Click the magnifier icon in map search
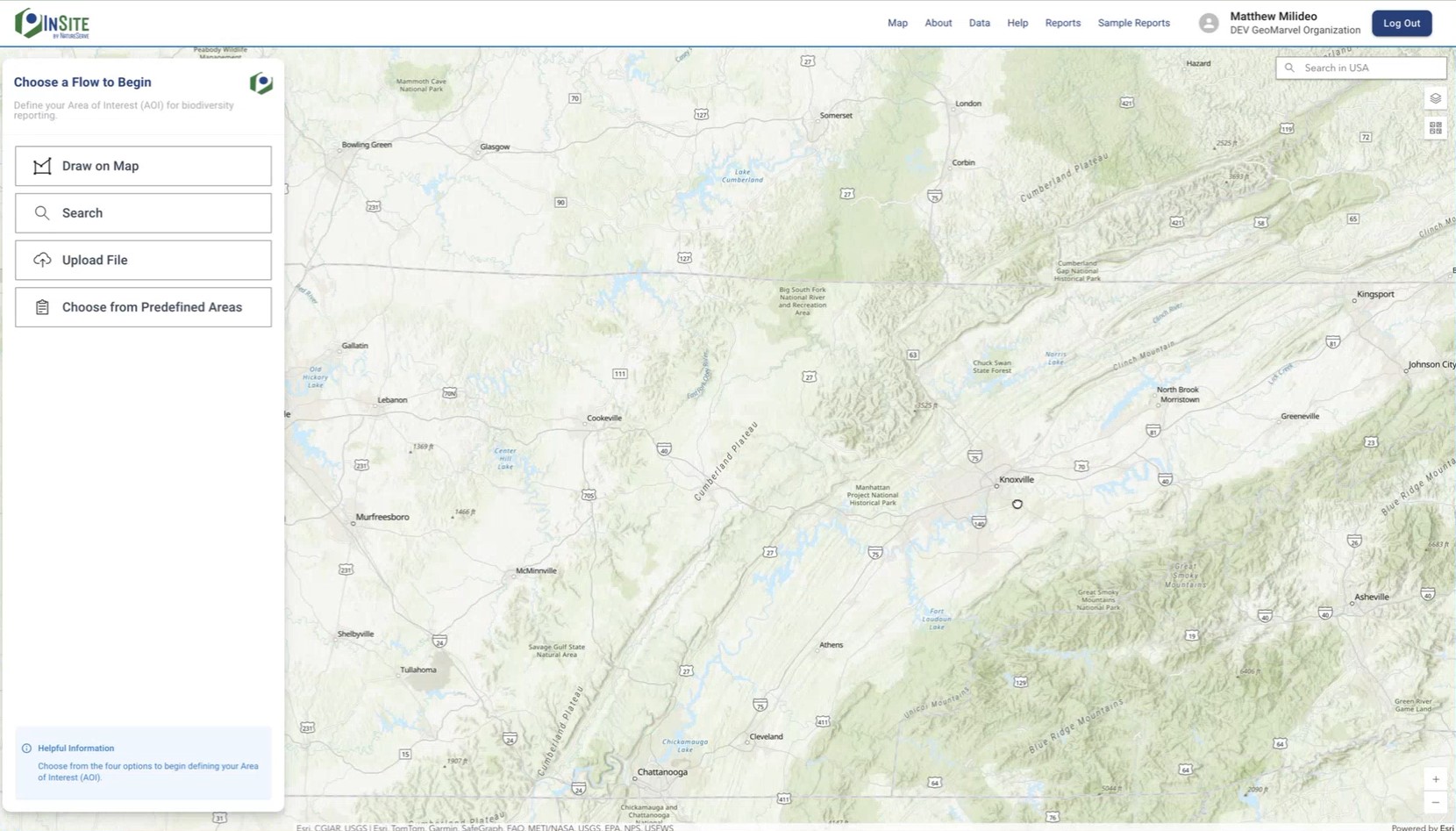Screen dimensions: 1456x831 click(1289, 68)
